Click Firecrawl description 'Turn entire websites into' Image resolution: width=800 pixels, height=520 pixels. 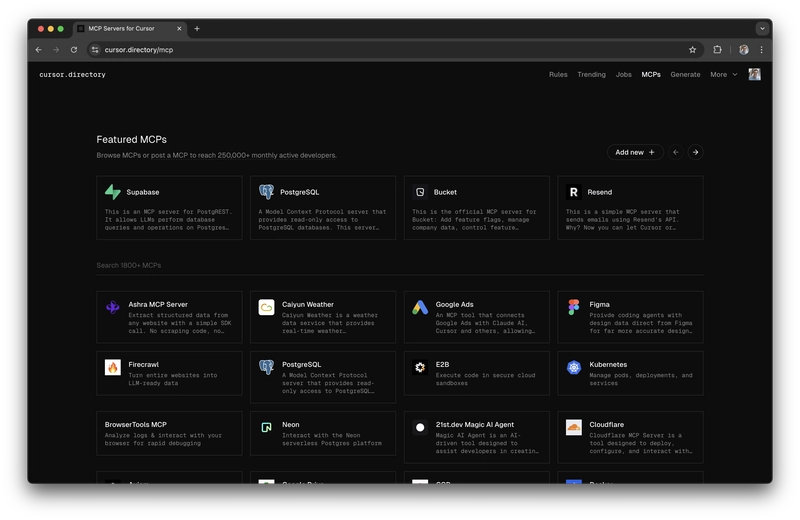(x=173, y=375)
